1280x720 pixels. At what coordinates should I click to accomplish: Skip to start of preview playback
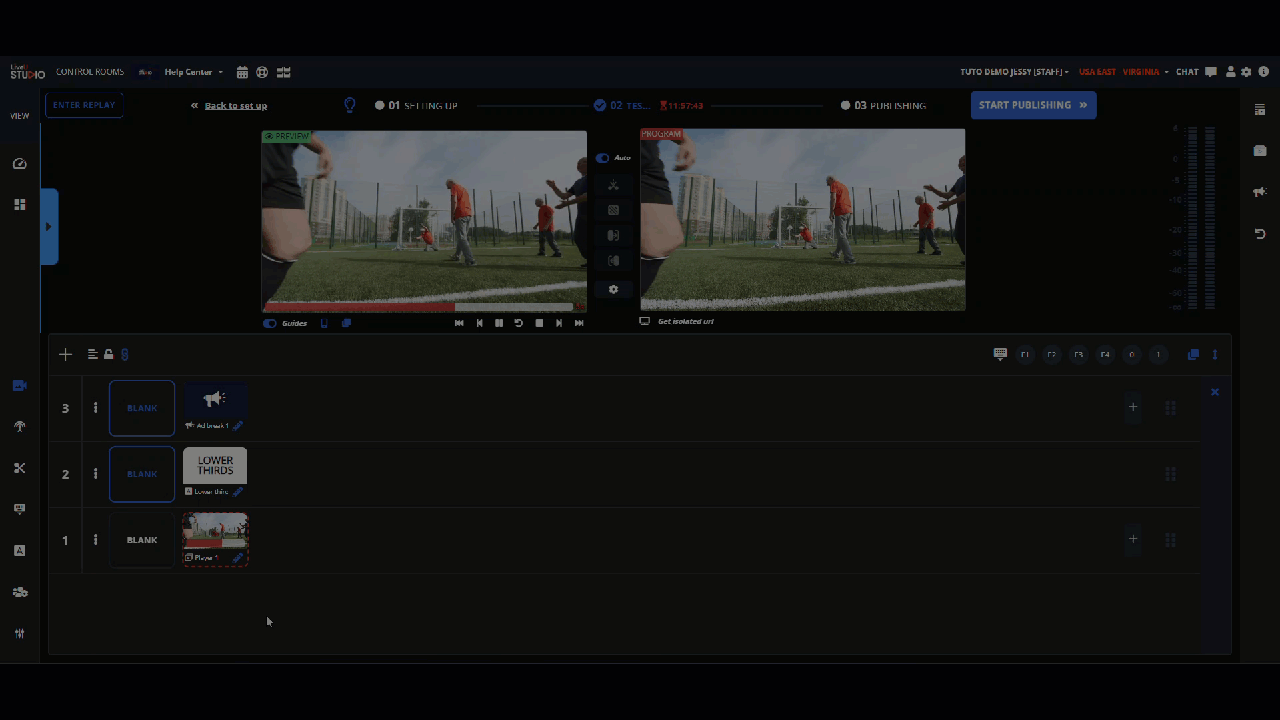(x=459, y=323)
